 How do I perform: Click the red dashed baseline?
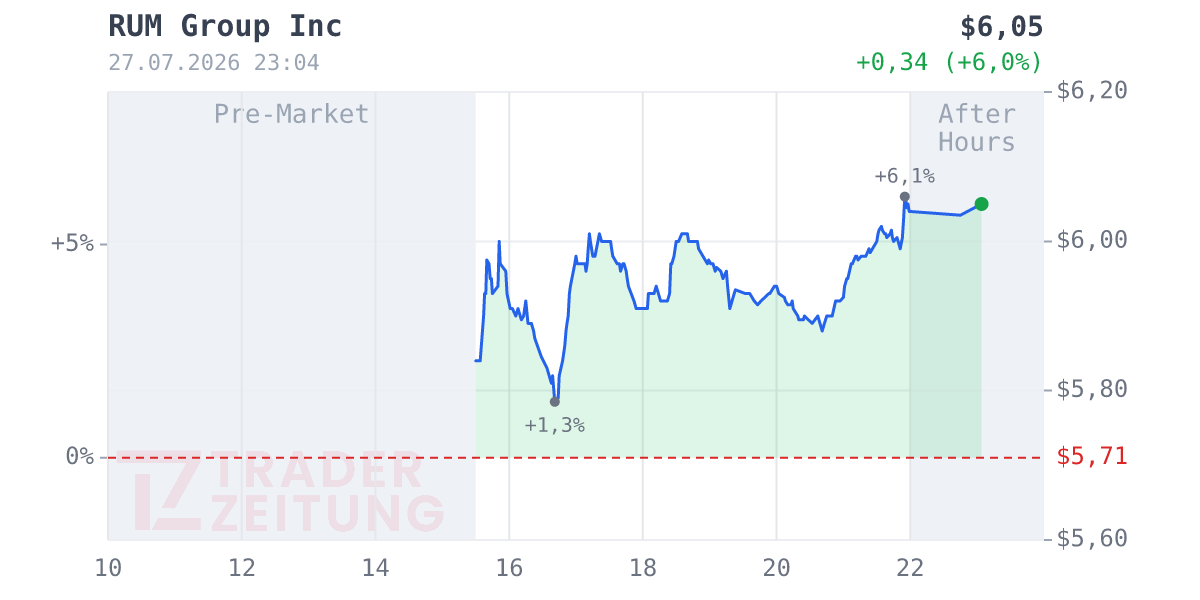pos(575,457)
